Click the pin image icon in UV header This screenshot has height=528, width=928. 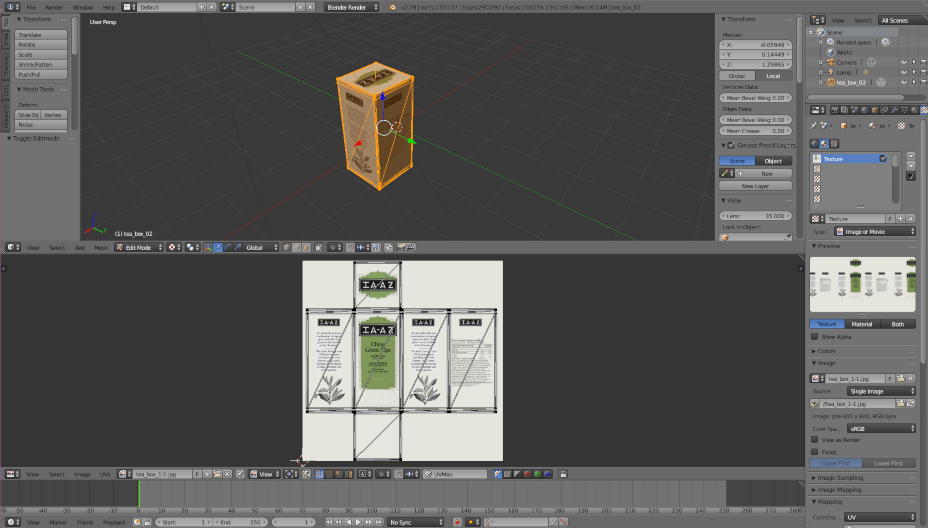(x=240, y=474)
